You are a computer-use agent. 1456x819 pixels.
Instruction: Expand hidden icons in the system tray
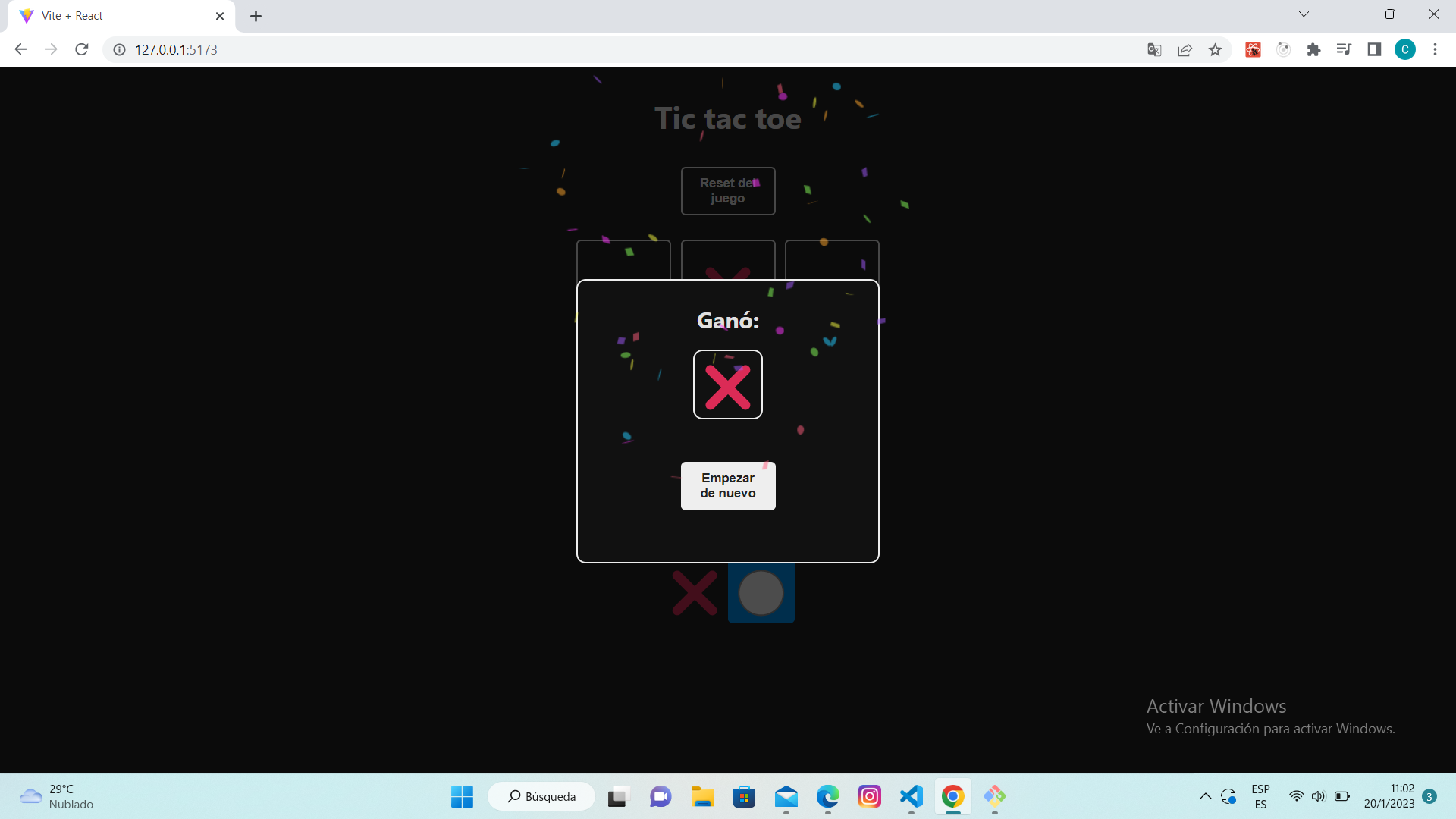tap(1206, 797)
